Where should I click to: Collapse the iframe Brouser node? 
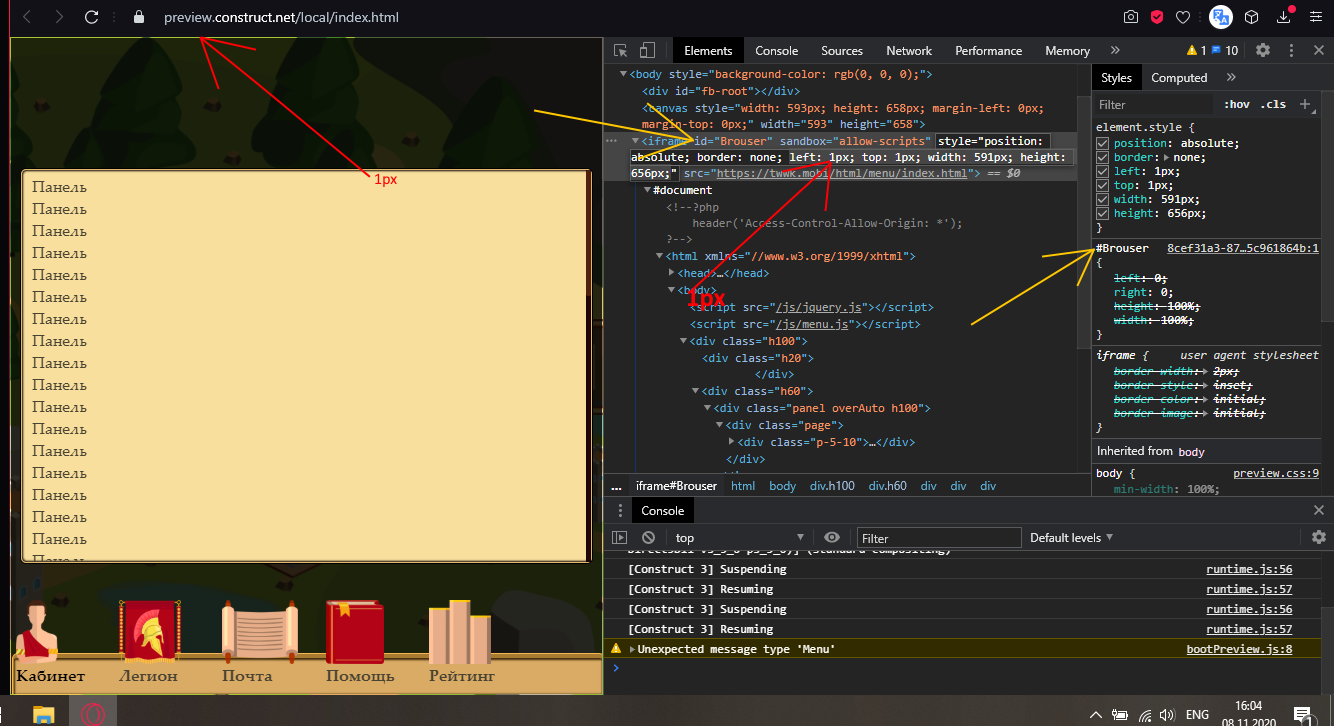pos(635,141)
